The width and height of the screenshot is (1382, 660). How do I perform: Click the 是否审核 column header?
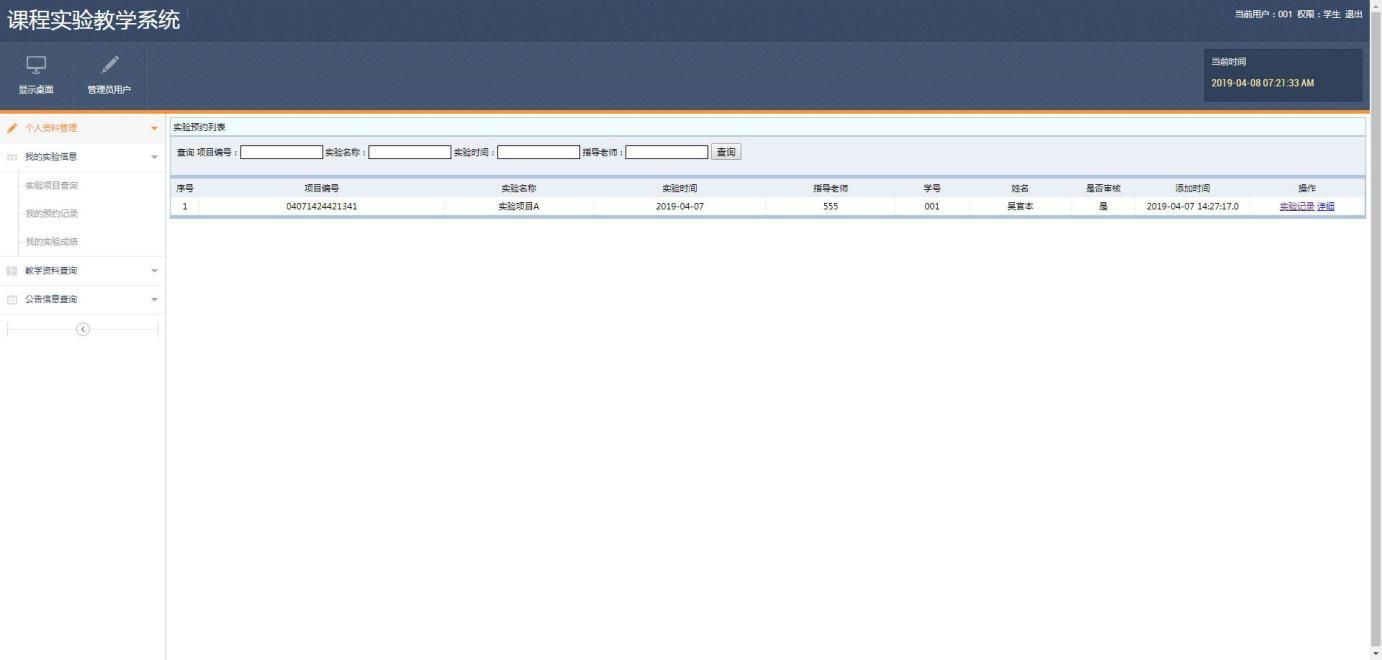(x=1103, y=188)
